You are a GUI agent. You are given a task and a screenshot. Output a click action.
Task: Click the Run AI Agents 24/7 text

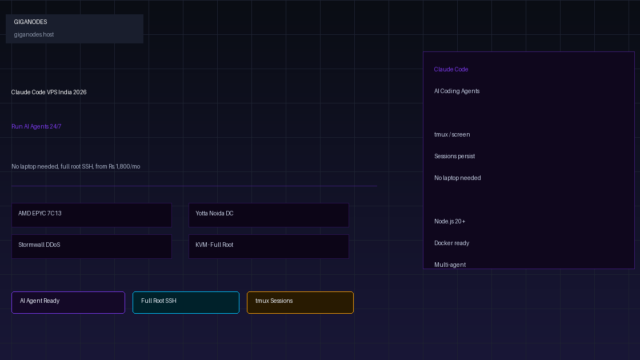36,127
